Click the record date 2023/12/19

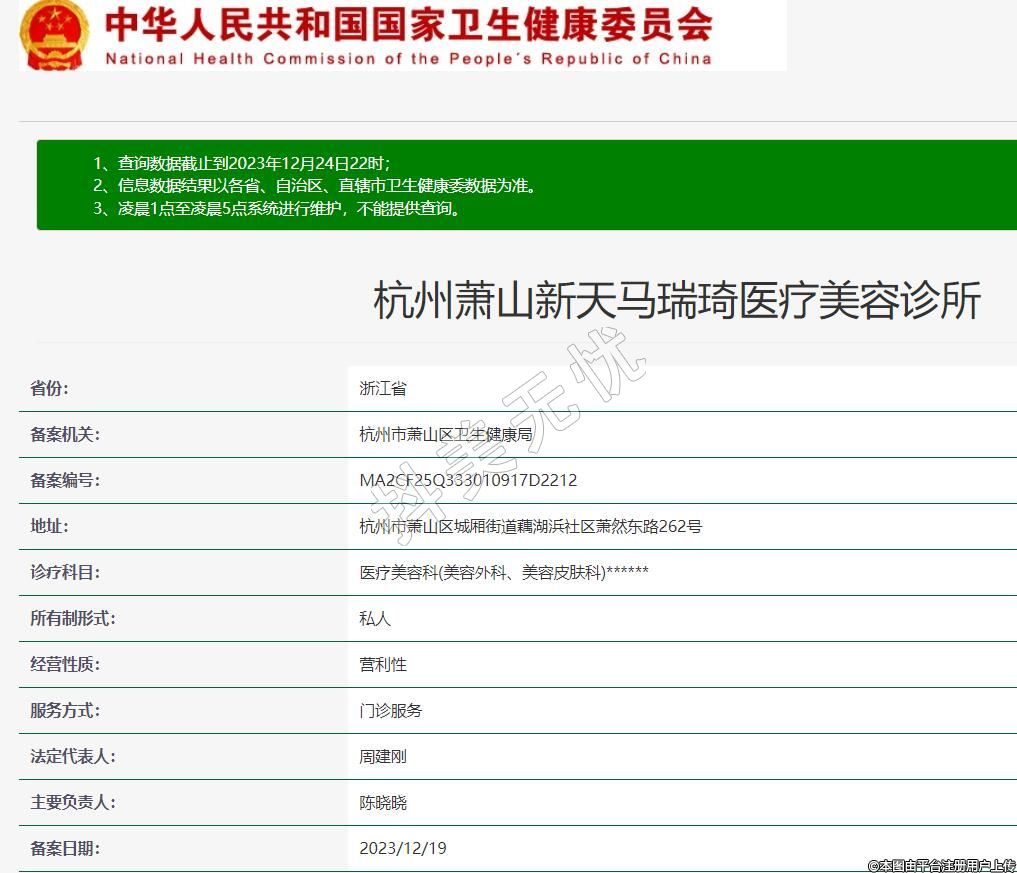403,849
